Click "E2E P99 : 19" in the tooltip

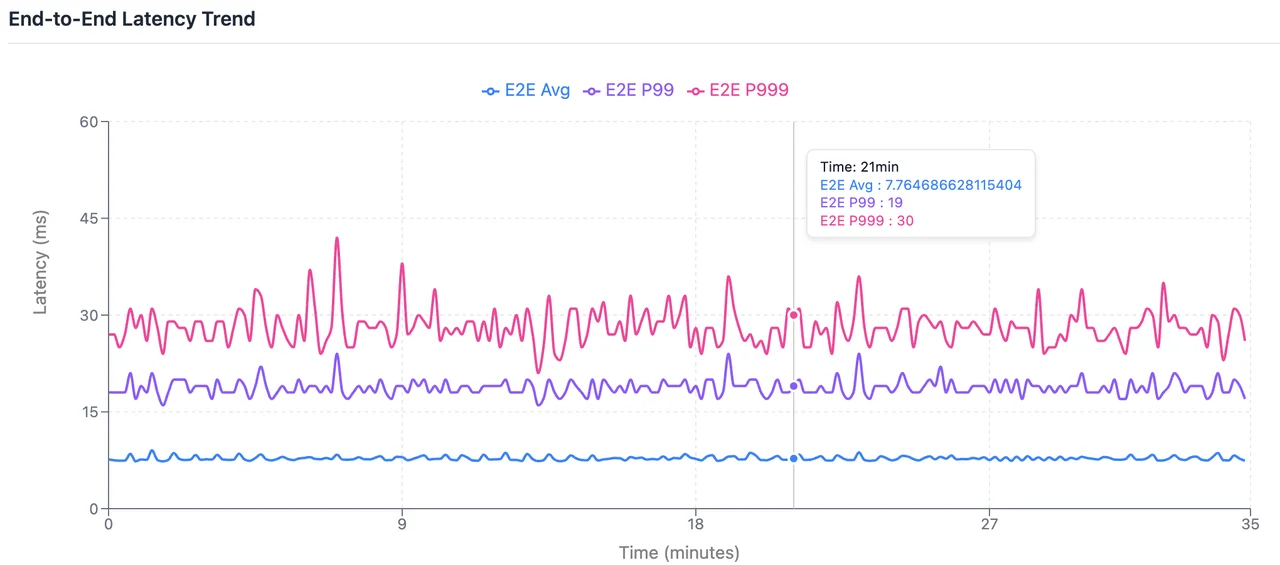[x=861, y=203]
